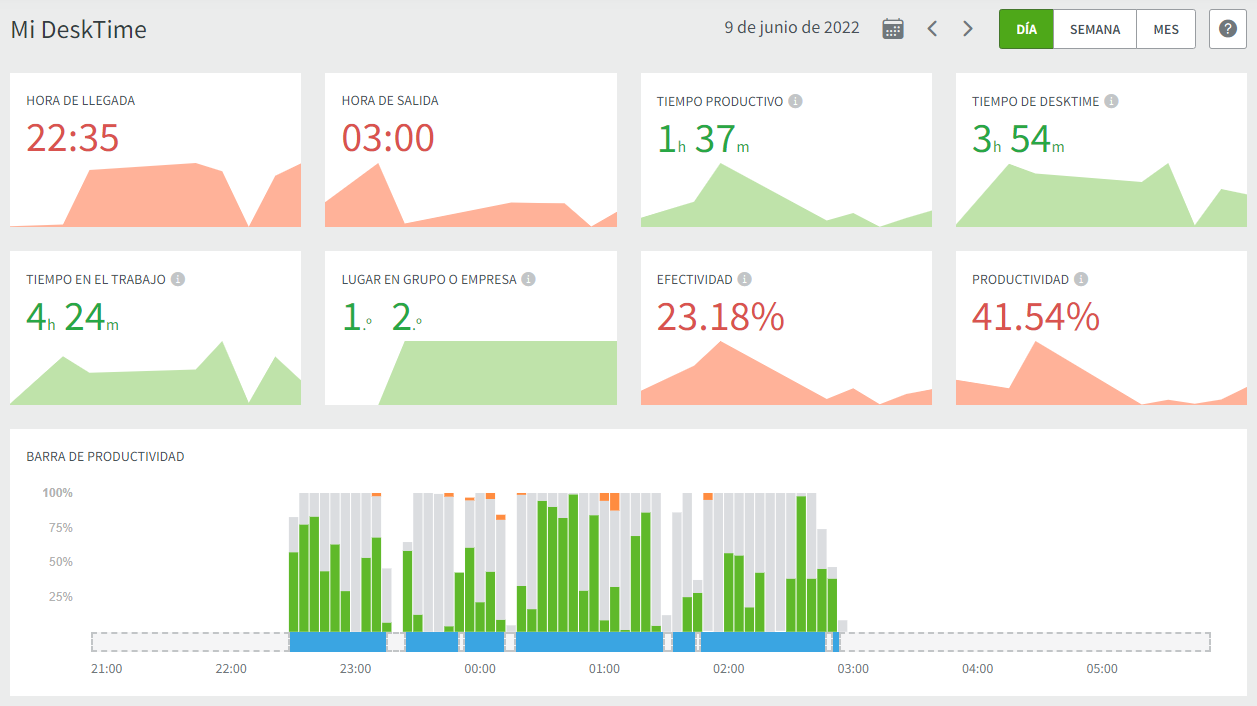Select the Efectividad value 23.18%
The width and height of the screenshot is (1257, 706).
721,317
